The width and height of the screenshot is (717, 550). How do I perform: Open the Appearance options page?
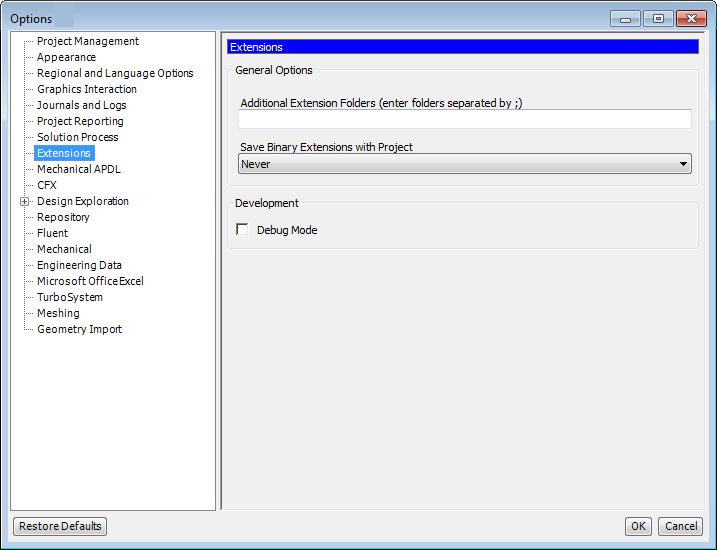66,57
